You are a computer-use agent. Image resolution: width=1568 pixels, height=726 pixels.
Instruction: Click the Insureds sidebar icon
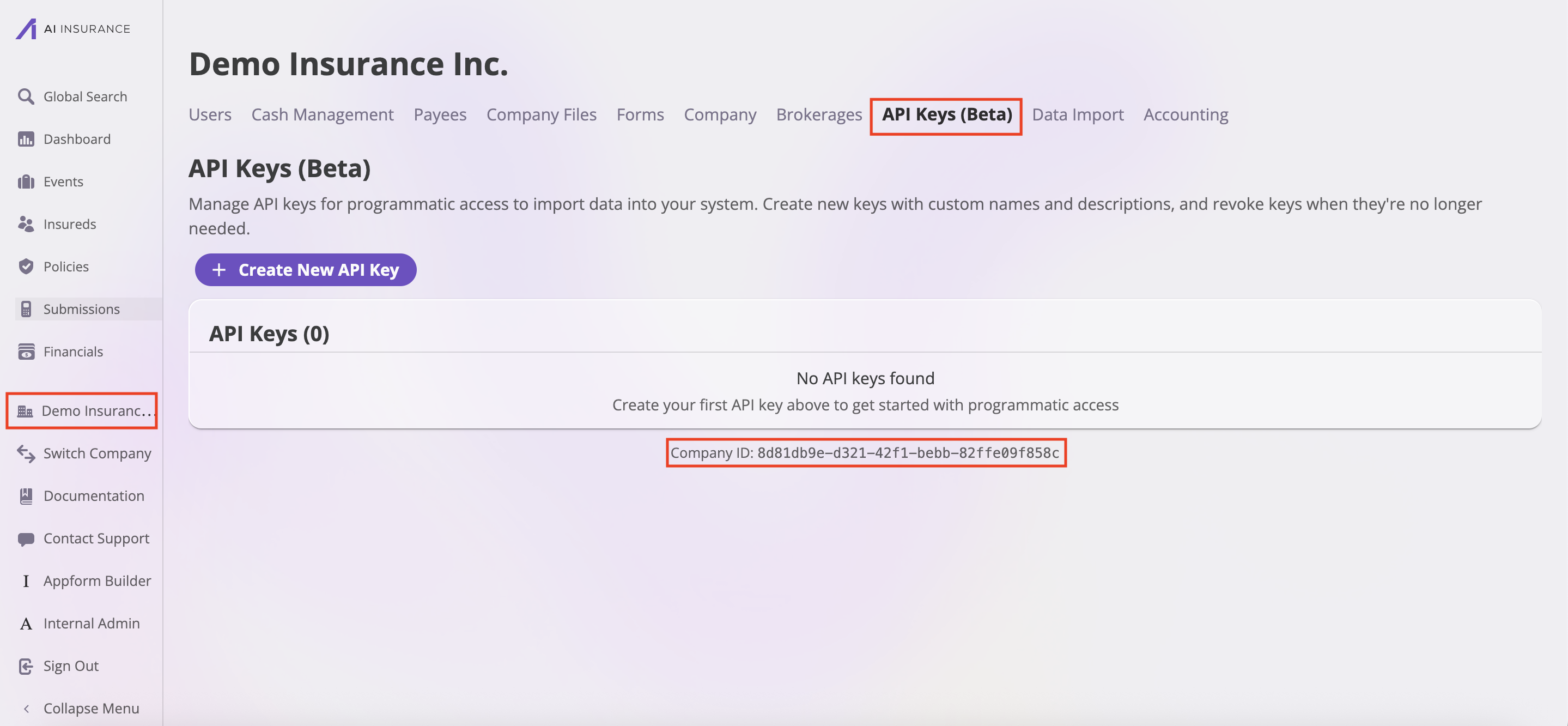click(x=26, y=223)
